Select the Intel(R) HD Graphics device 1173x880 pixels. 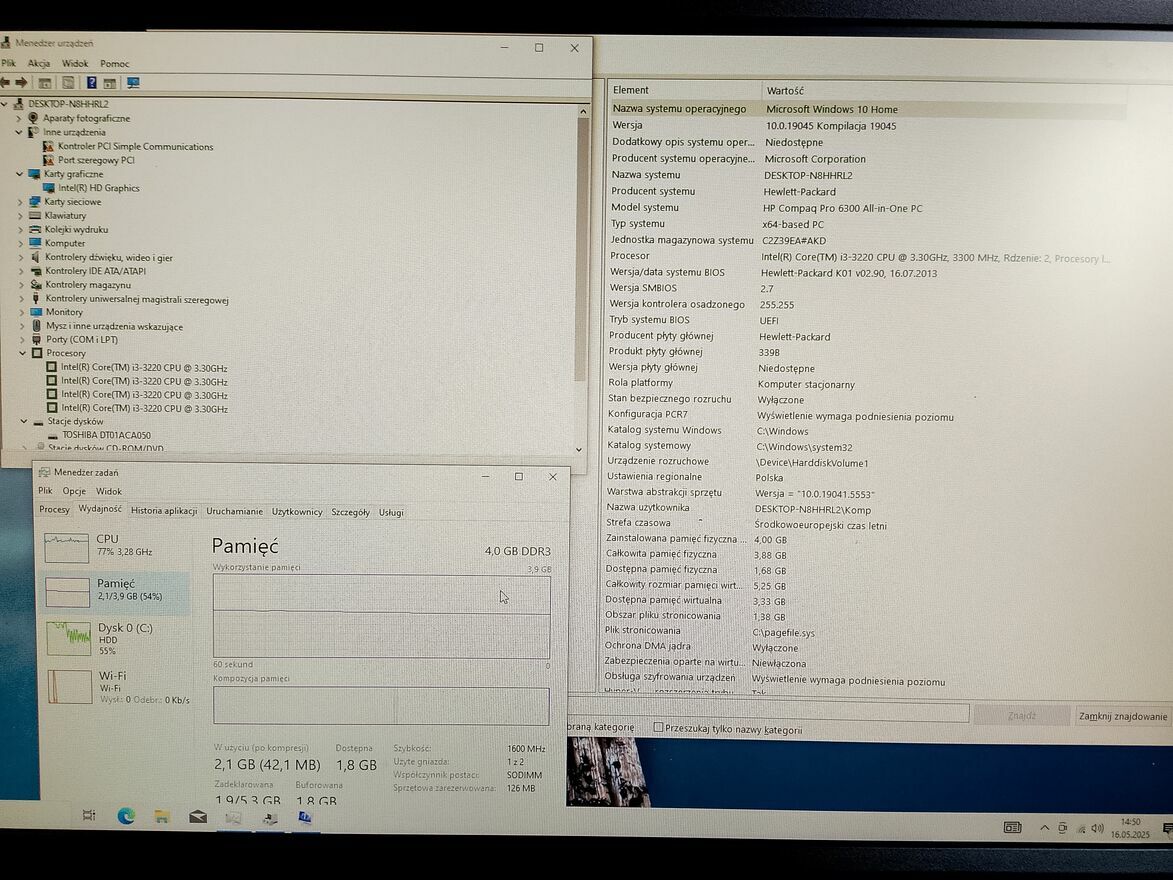(x=99, y=188)
